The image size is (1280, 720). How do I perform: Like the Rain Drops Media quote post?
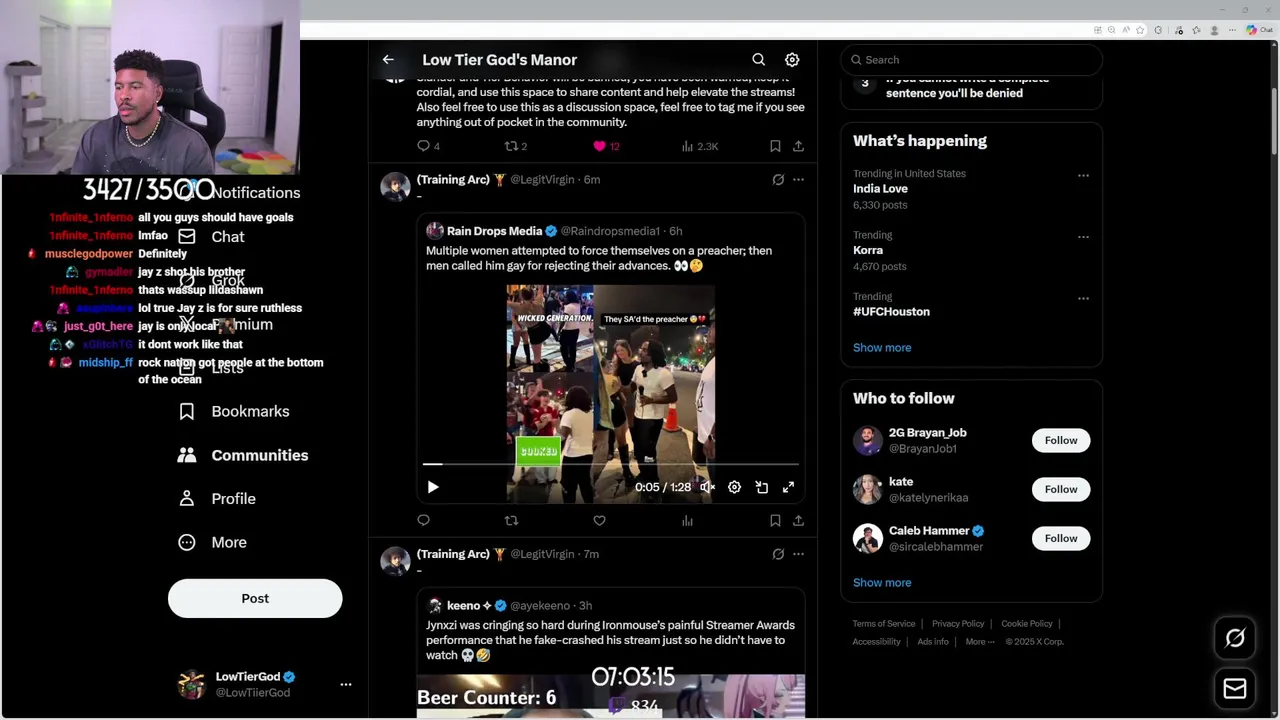(600, 520)
